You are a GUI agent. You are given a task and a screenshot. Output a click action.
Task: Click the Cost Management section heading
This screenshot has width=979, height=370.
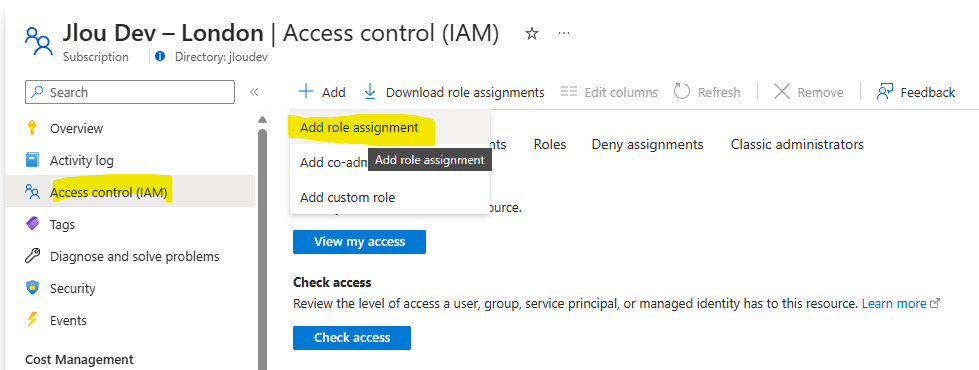[79, 359]
